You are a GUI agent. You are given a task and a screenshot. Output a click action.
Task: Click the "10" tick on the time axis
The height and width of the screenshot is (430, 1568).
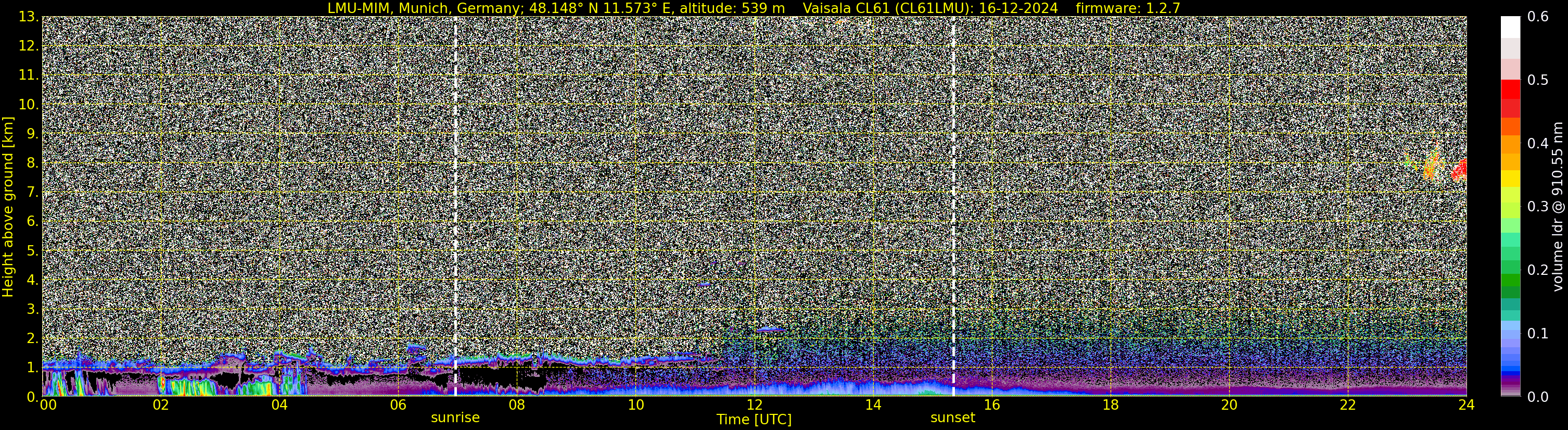point(635,406)
